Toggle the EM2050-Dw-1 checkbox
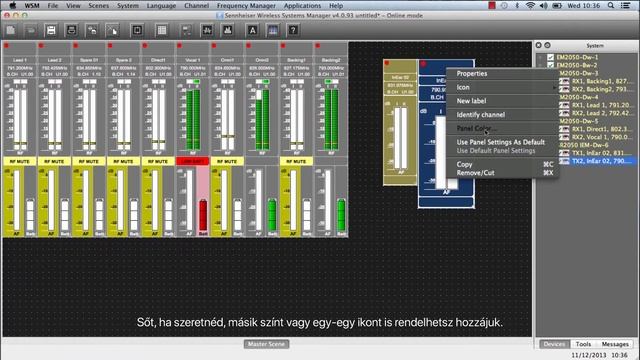640x360 pixels. click(551, 57)
